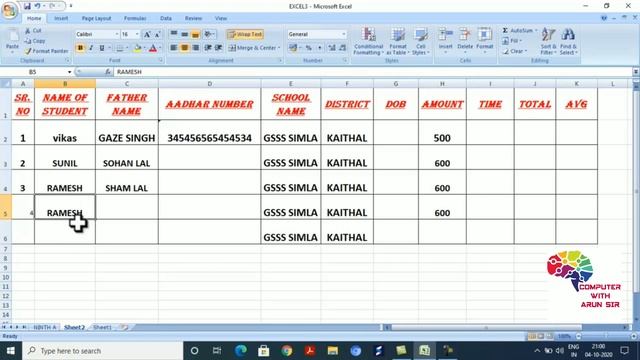Copy the selected cell
This screenshot has height=360, width=640.
[35, 41]
